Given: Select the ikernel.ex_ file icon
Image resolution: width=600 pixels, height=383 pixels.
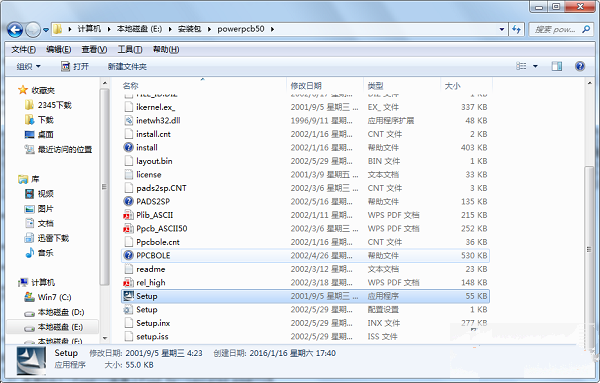Looking at the screenshot, I should click(x=129, y=107).
